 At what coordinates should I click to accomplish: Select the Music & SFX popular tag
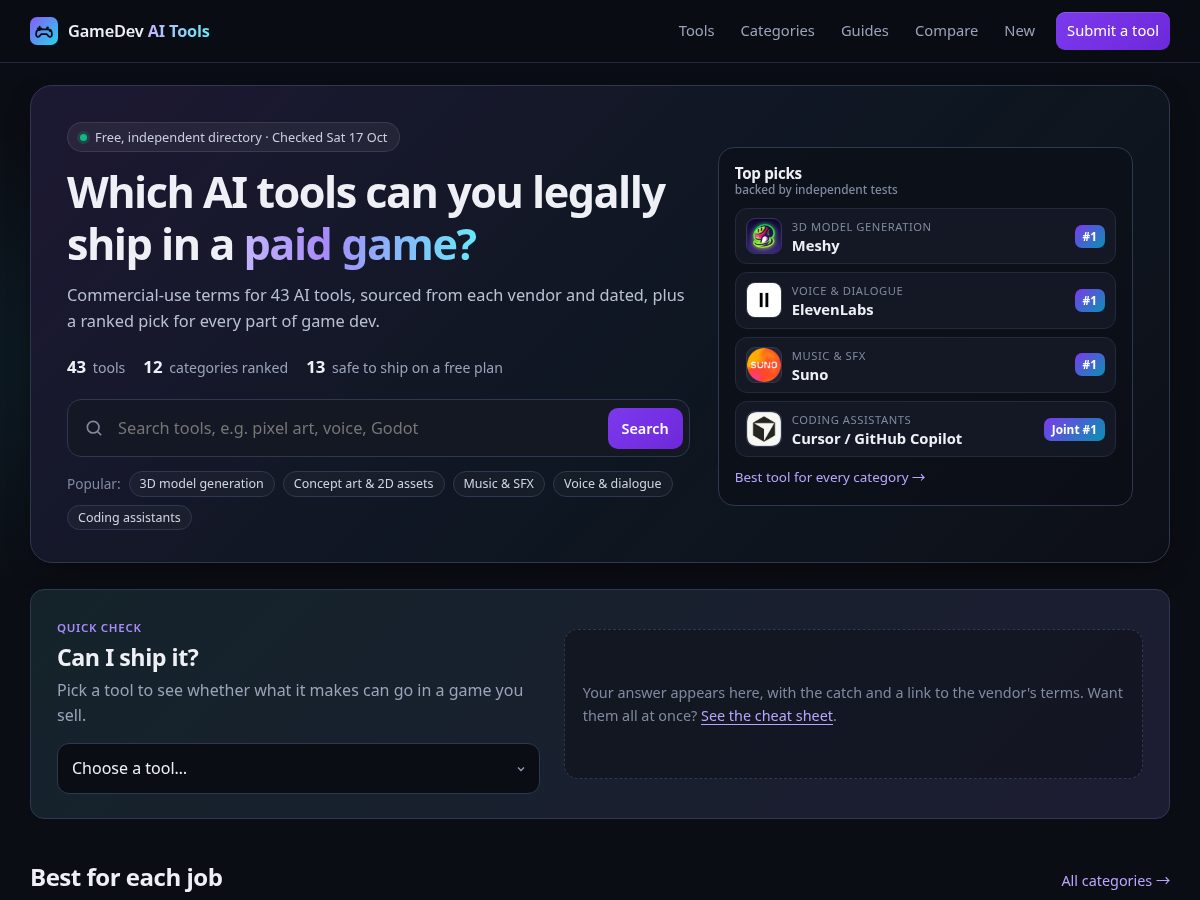coord(498,484)
